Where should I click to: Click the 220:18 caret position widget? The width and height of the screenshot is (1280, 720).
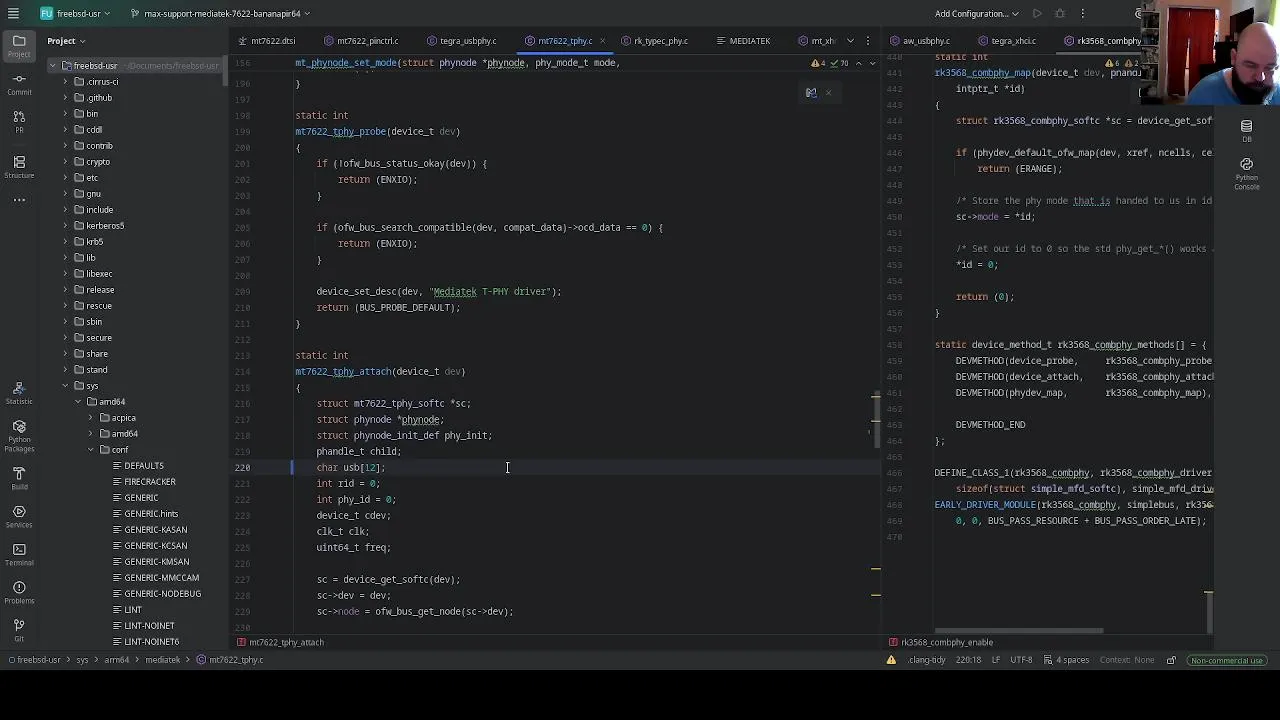[968, 660]
